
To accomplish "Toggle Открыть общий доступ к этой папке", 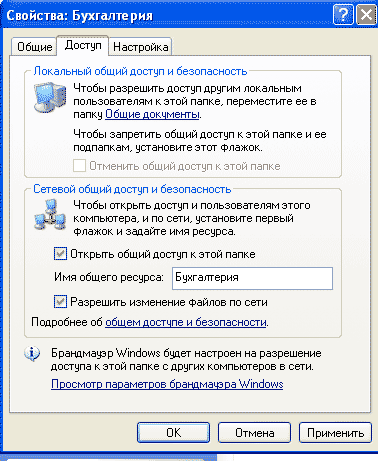I will 60,254.
